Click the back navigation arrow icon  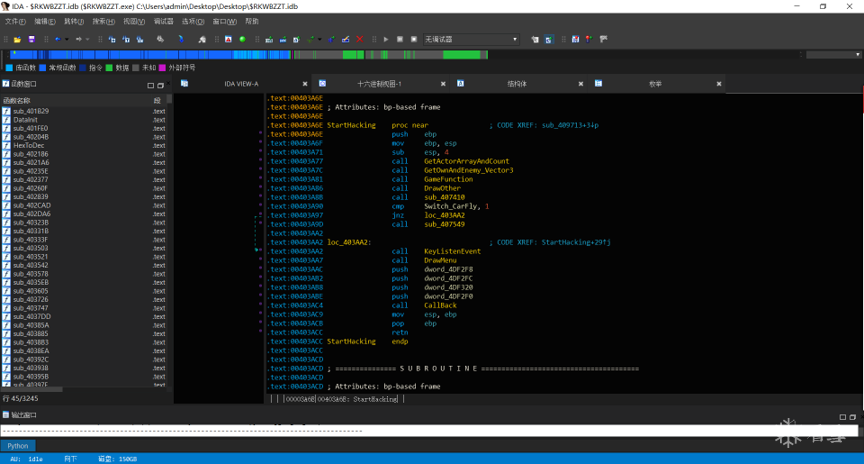57,40
